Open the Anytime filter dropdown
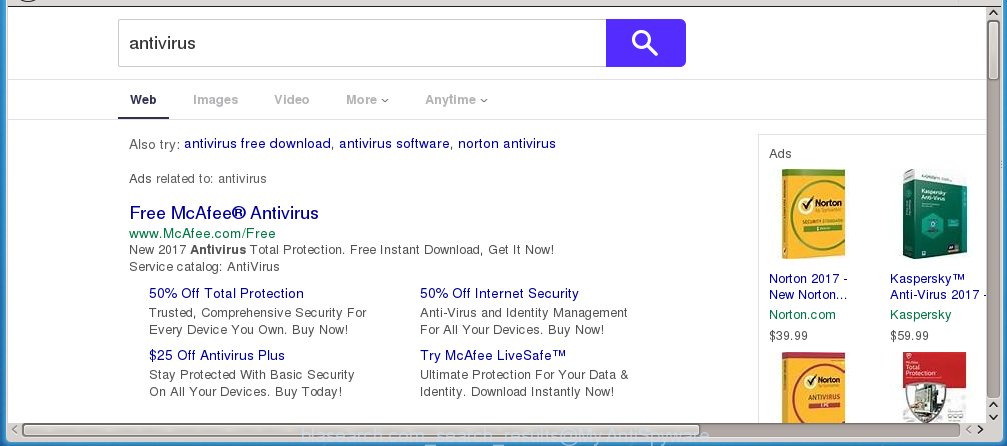Image resolution: width=1007 pixels, height=446 pixels. coord(456,100)
